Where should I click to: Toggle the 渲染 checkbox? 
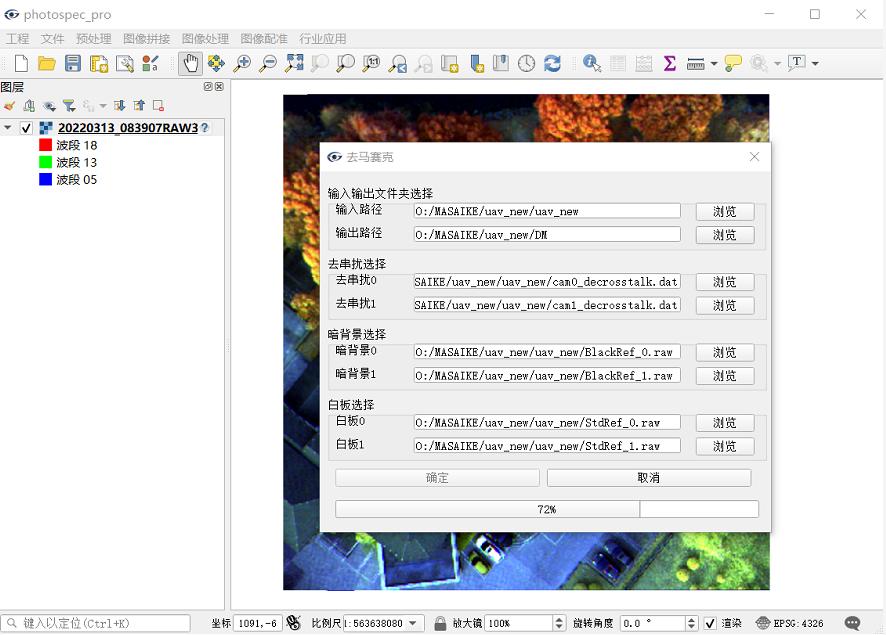(710, 623)
